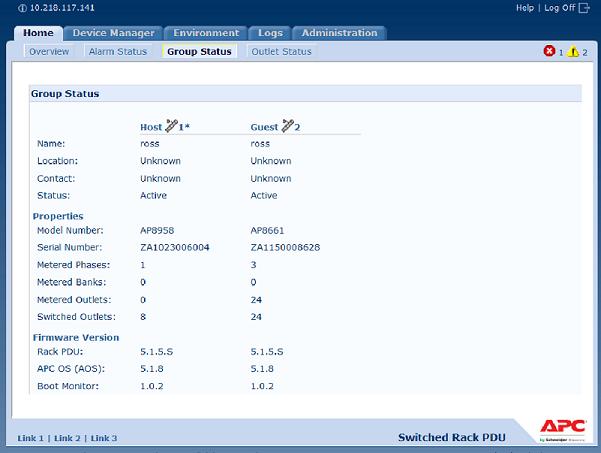Click the IP address 10.218.117.141
601x453 pixels.
click(x=62, y=8)
